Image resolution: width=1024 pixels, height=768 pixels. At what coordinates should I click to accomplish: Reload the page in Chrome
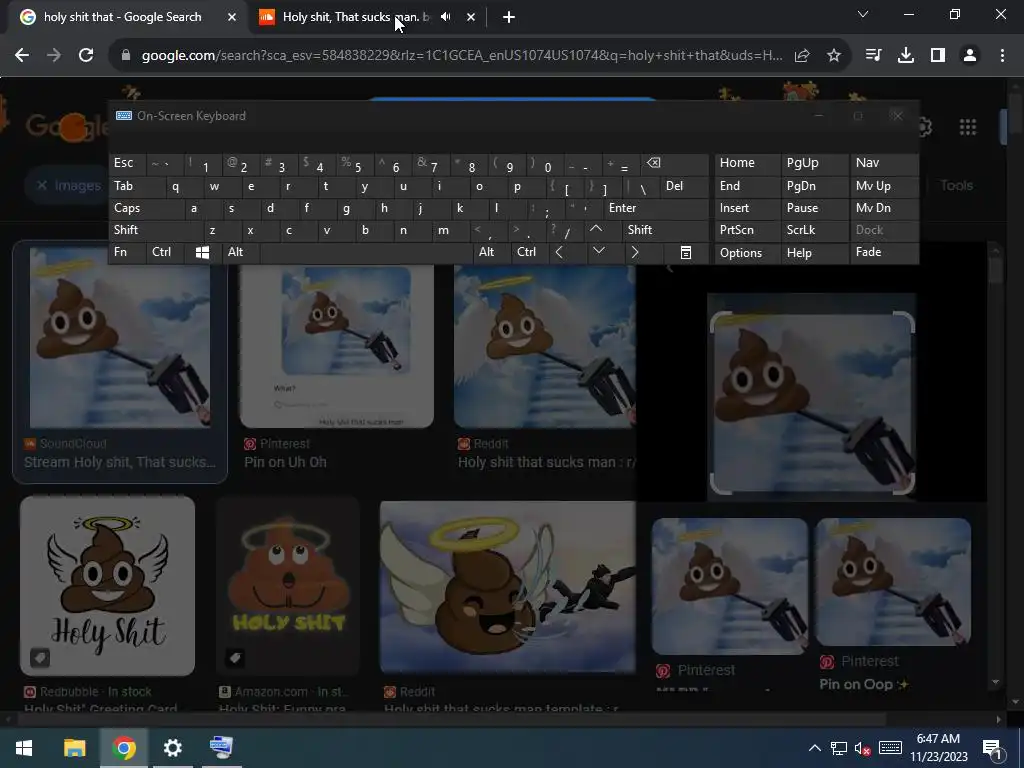coord(86,56)
